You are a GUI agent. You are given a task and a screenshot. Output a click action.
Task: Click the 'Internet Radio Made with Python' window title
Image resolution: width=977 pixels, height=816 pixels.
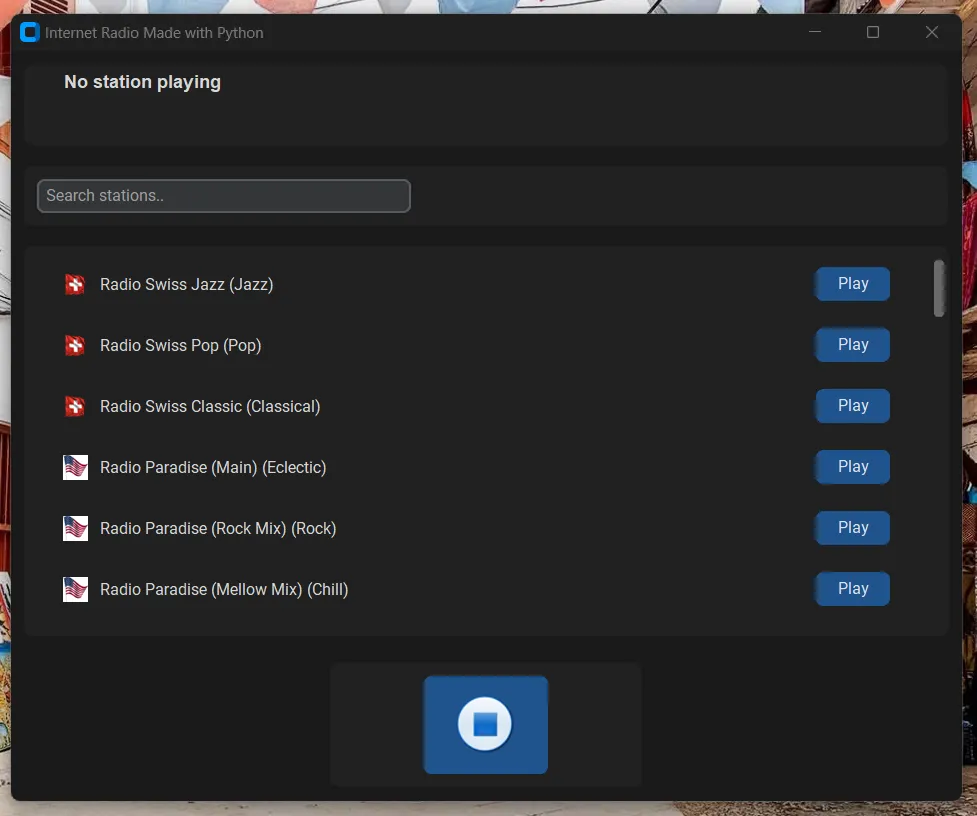tap(154, 33)
